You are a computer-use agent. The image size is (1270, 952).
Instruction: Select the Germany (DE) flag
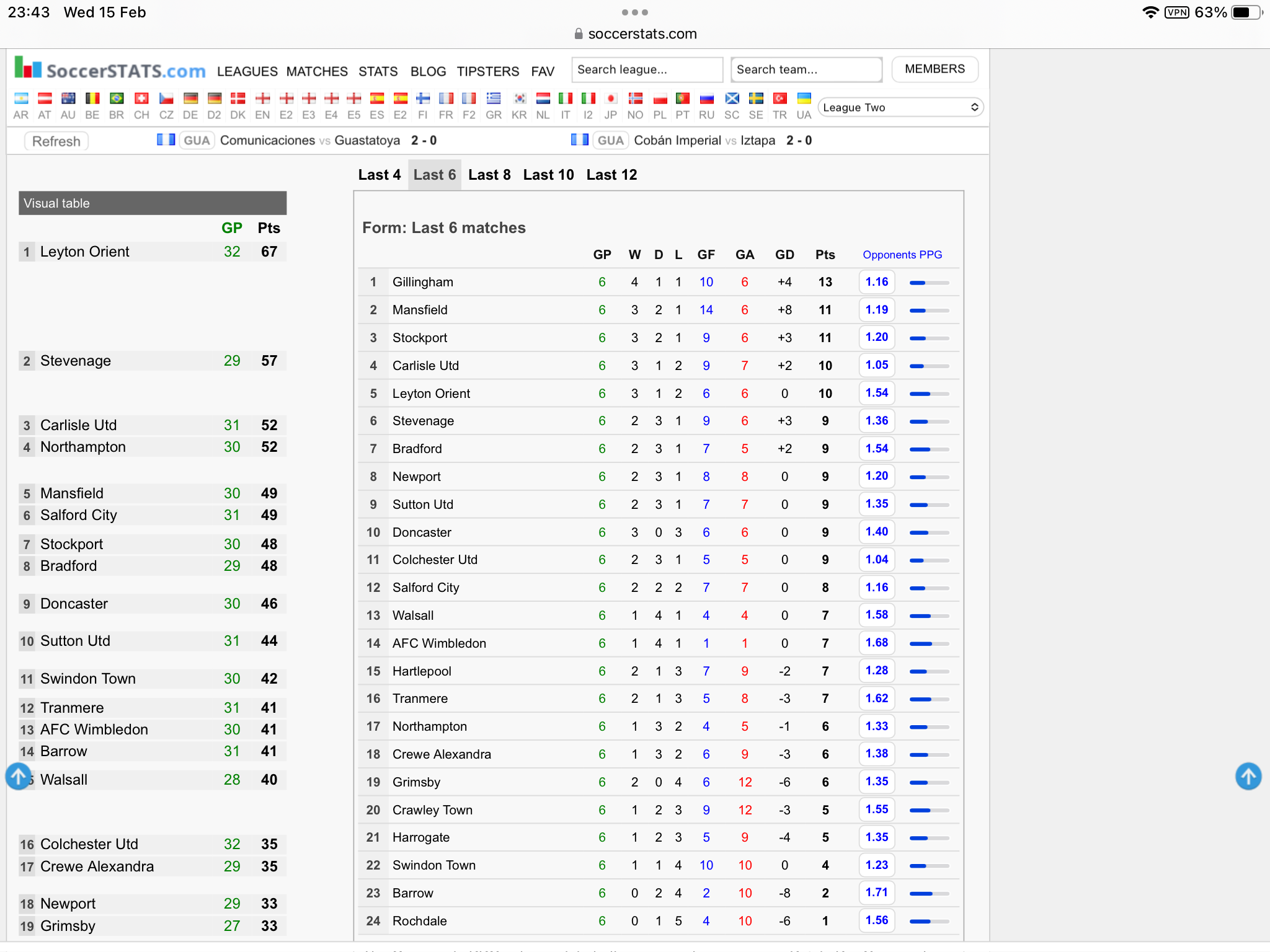190,98
